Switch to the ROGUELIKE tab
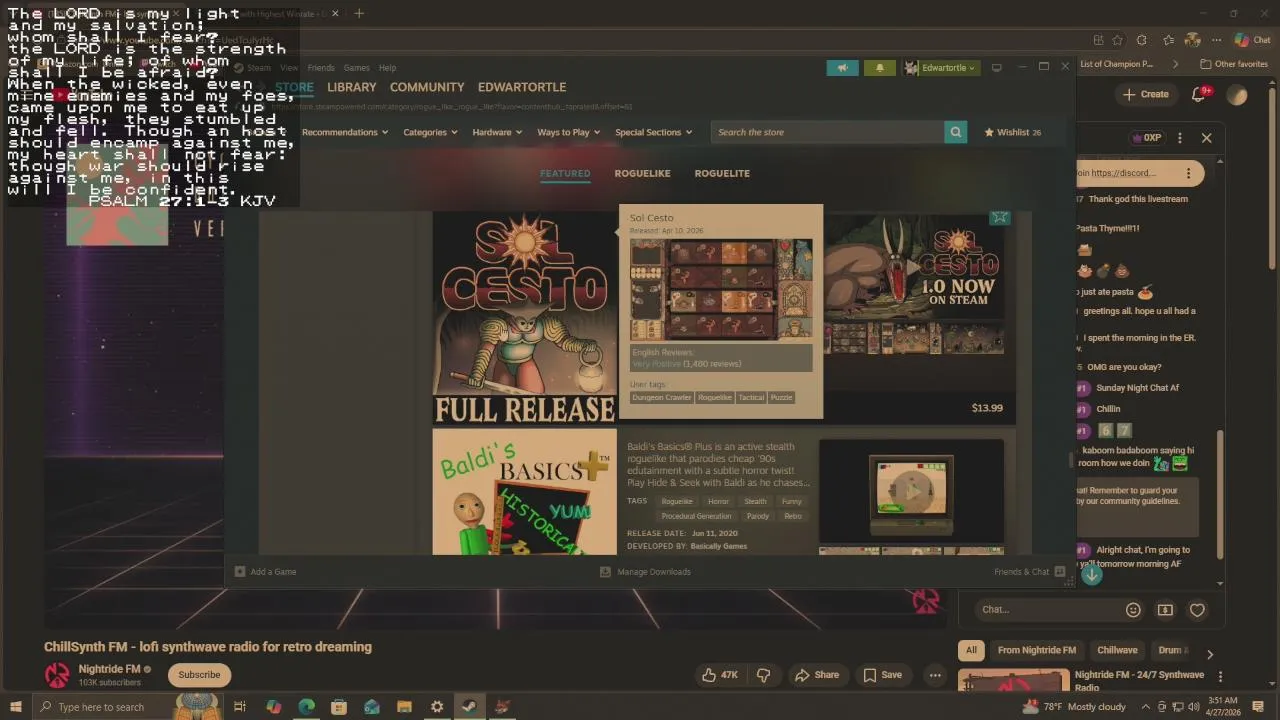1280x720 pixels. pyautogui.click(x=642, y=173)
